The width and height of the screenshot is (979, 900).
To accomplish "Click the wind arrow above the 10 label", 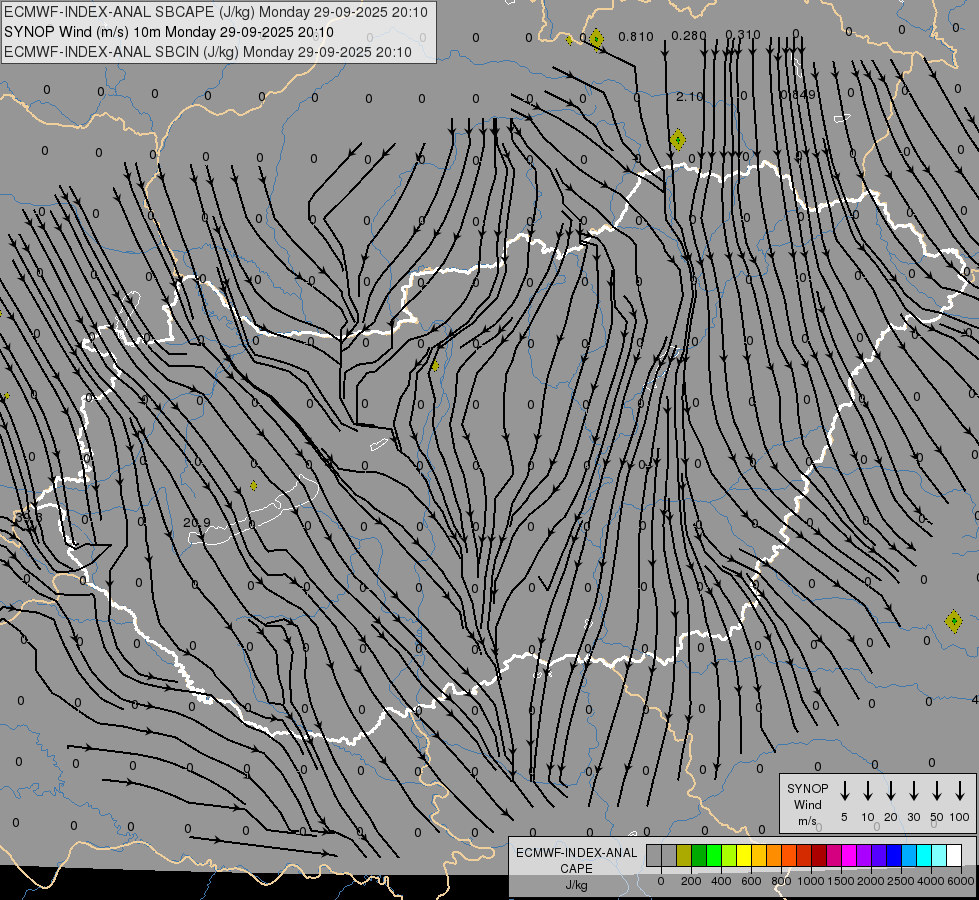I will pyautogui.click(x=867, y=791).
